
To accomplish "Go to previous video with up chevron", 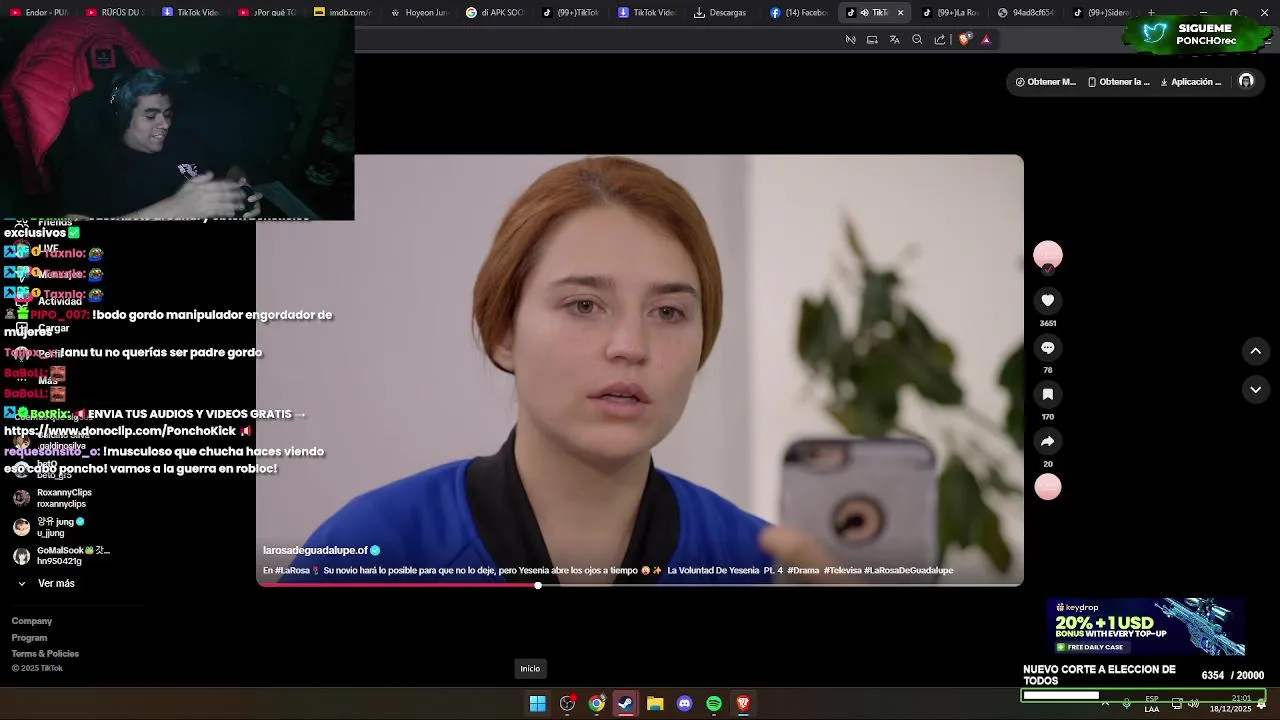I will coord(1255,351).
